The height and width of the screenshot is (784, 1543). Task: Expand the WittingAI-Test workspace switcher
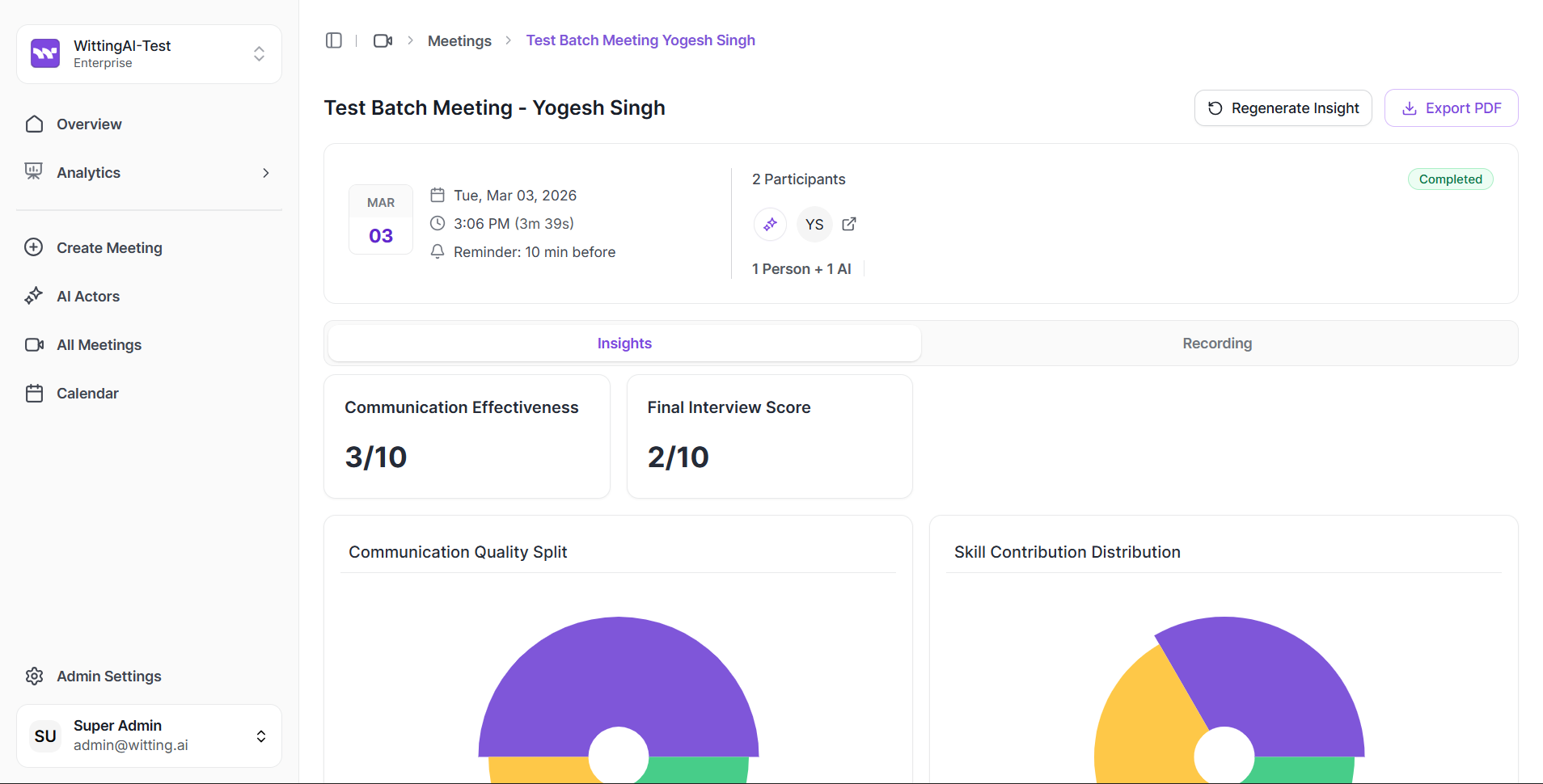click(x=259, y=53)
